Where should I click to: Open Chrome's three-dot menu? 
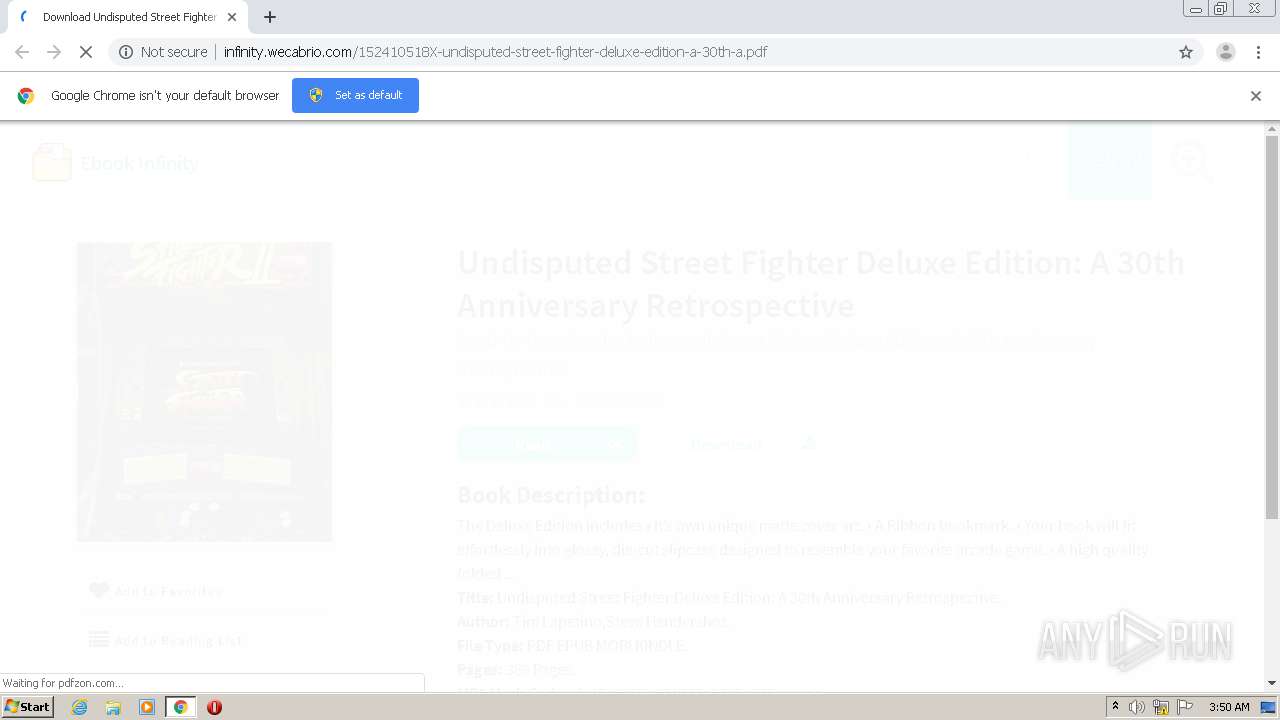click(x=1258, y=52)
